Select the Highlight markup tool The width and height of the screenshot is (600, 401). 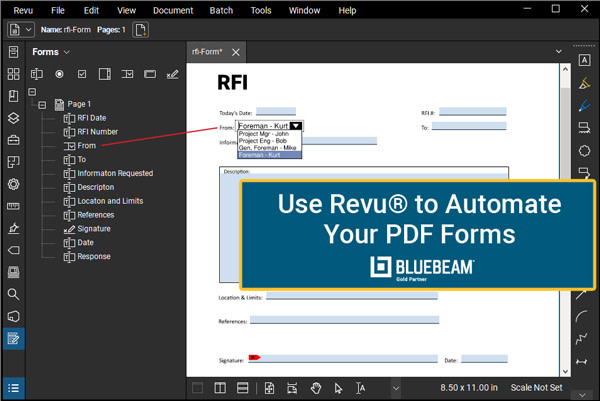(x=584, y=83)
